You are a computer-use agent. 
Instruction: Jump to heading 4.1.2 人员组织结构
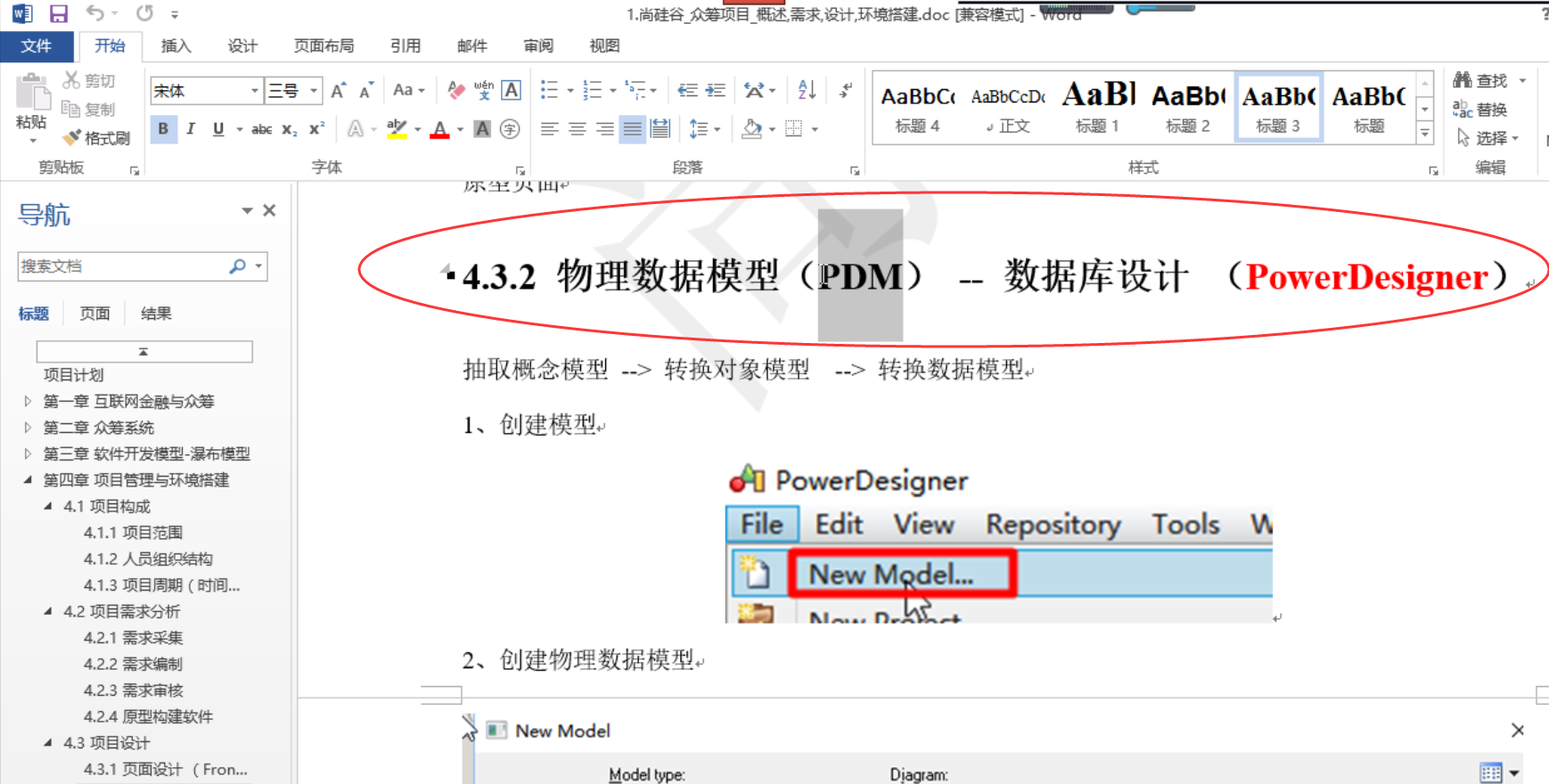pyautogui.click(x=148, y=559)
